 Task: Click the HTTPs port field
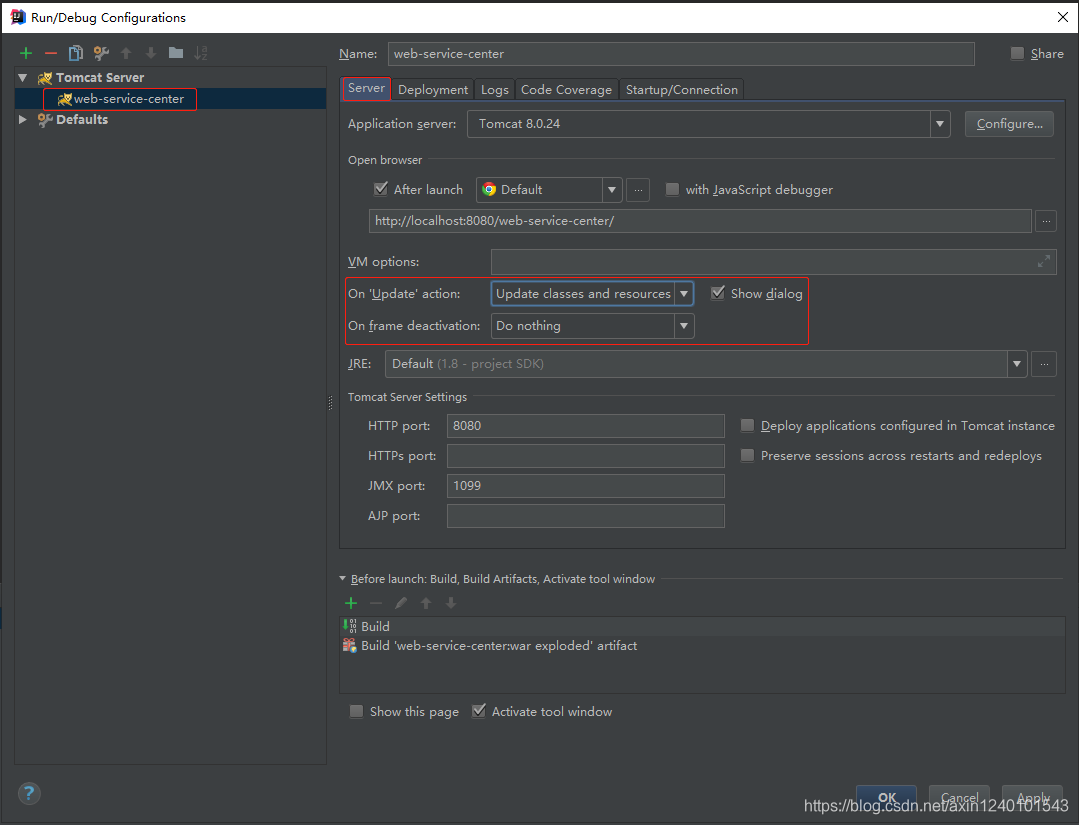point(586,456)
